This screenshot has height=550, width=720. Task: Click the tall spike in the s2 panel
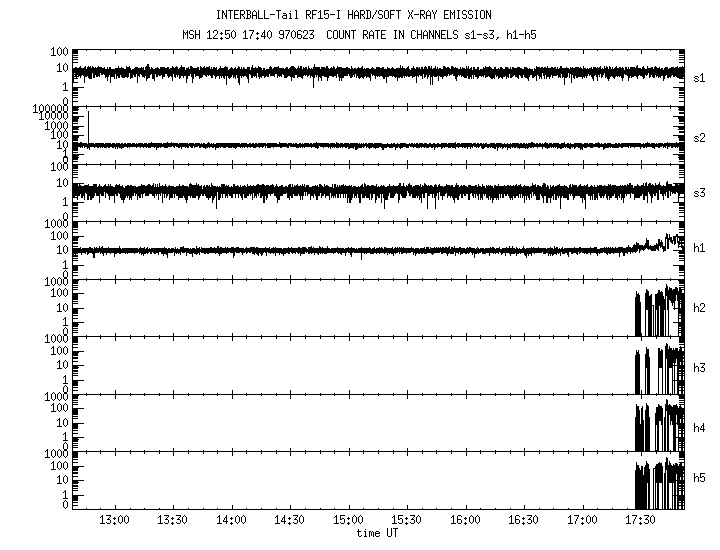click(x=88, y=125)
